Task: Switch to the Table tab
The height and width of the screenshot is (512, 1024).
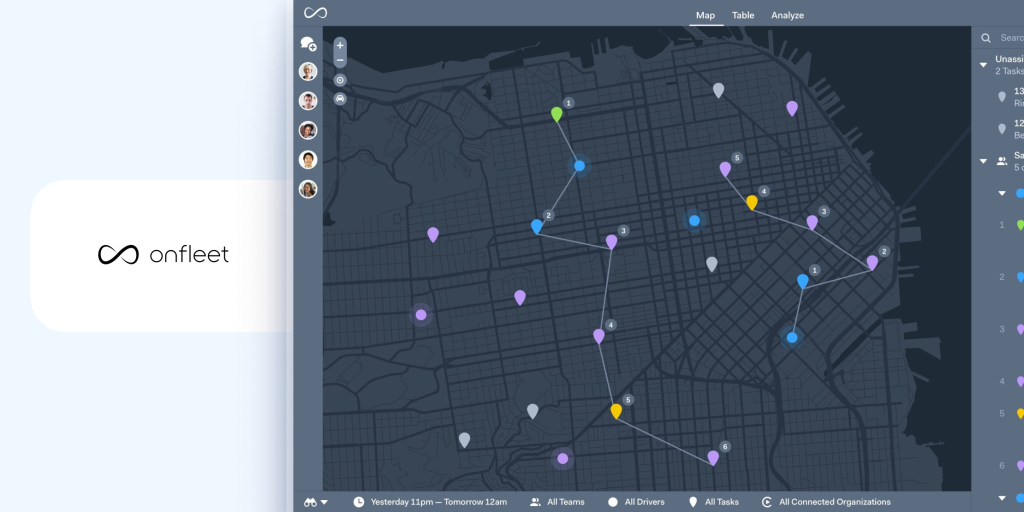Action: point(743,15)
